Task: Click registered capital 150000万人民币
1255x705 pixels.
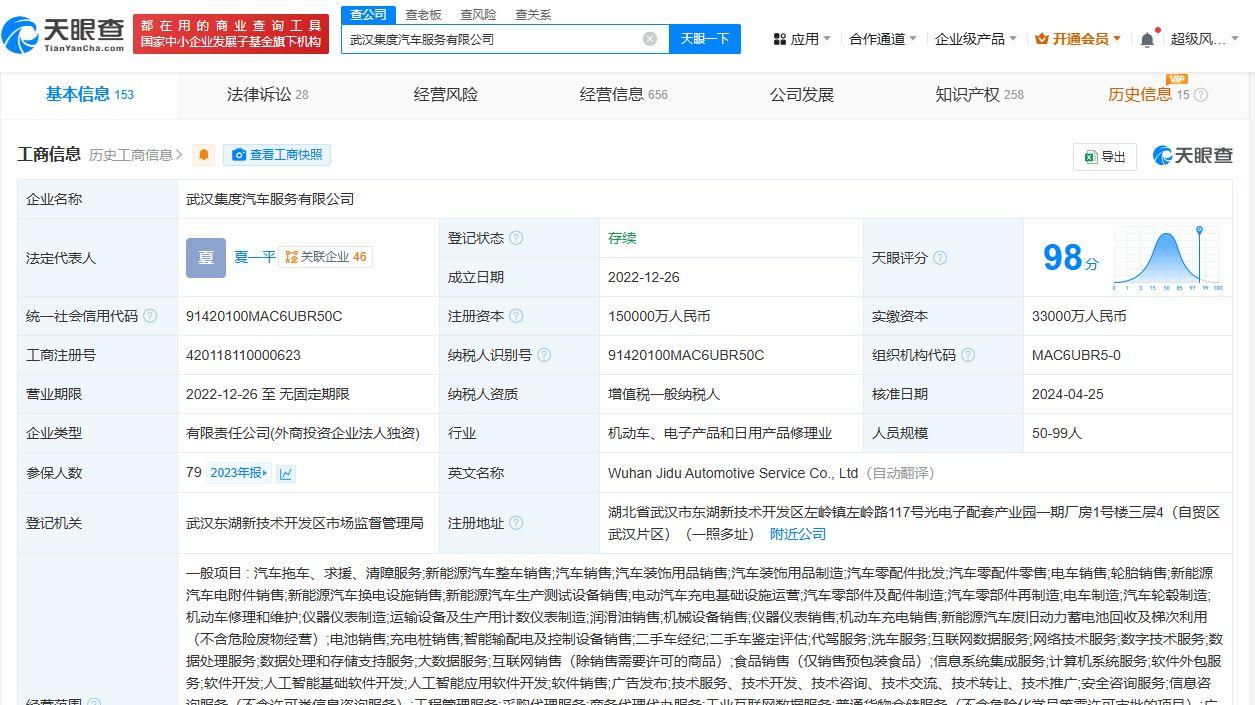Action: click(x=659, y=316)
